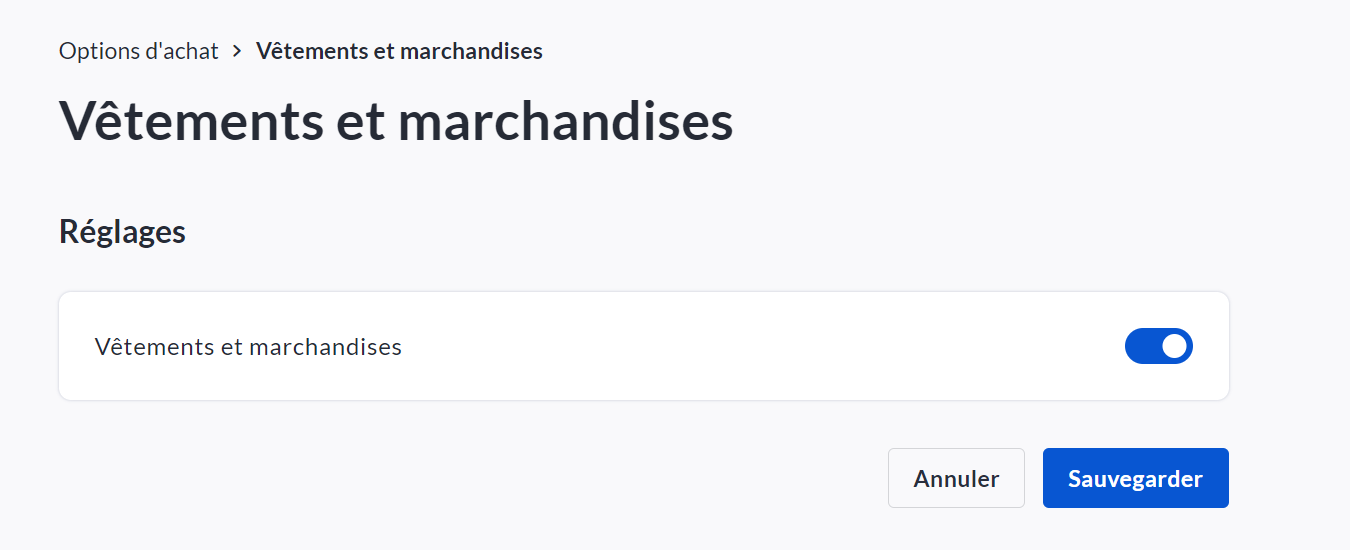Click the Vêtements et marchandises label in the settings card

[x=248, y=347]
